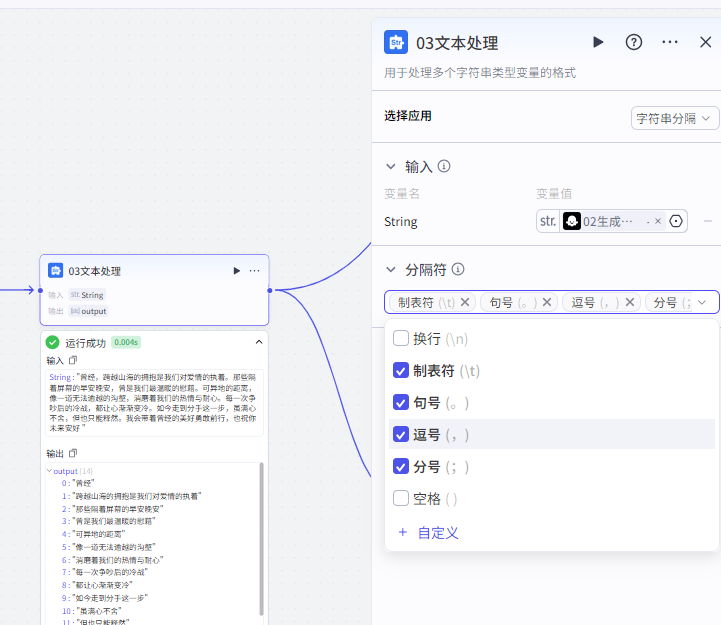
Task: Click the 02生成 avatar icon in variable chip
Action: 572,221
